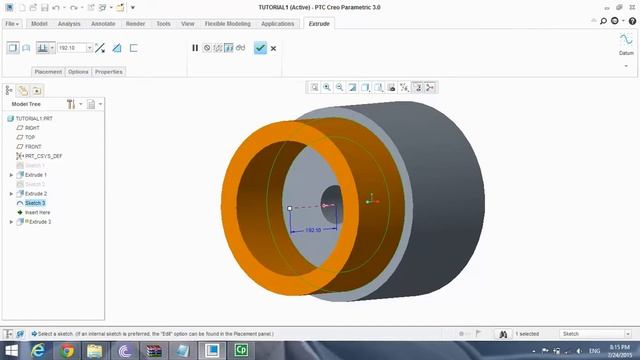Open the Display Style icon

point(365,87)
